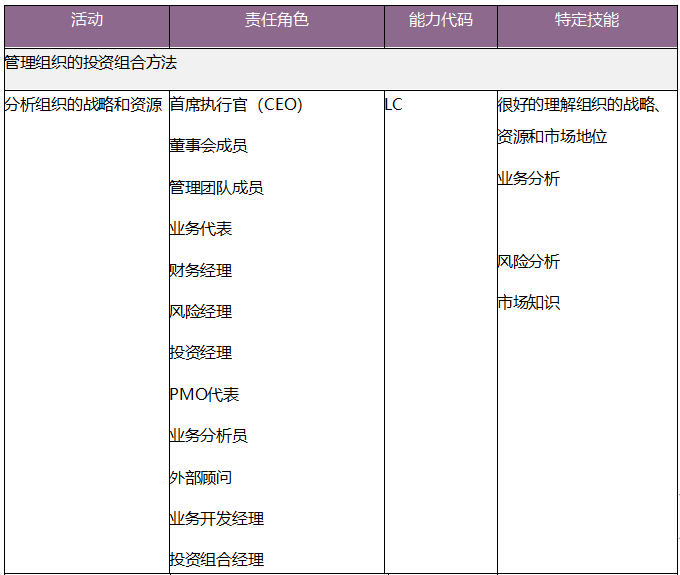The image size is (680, 575).
Task: Click the 财务经理 role entry
Action: tap(201, 270)
